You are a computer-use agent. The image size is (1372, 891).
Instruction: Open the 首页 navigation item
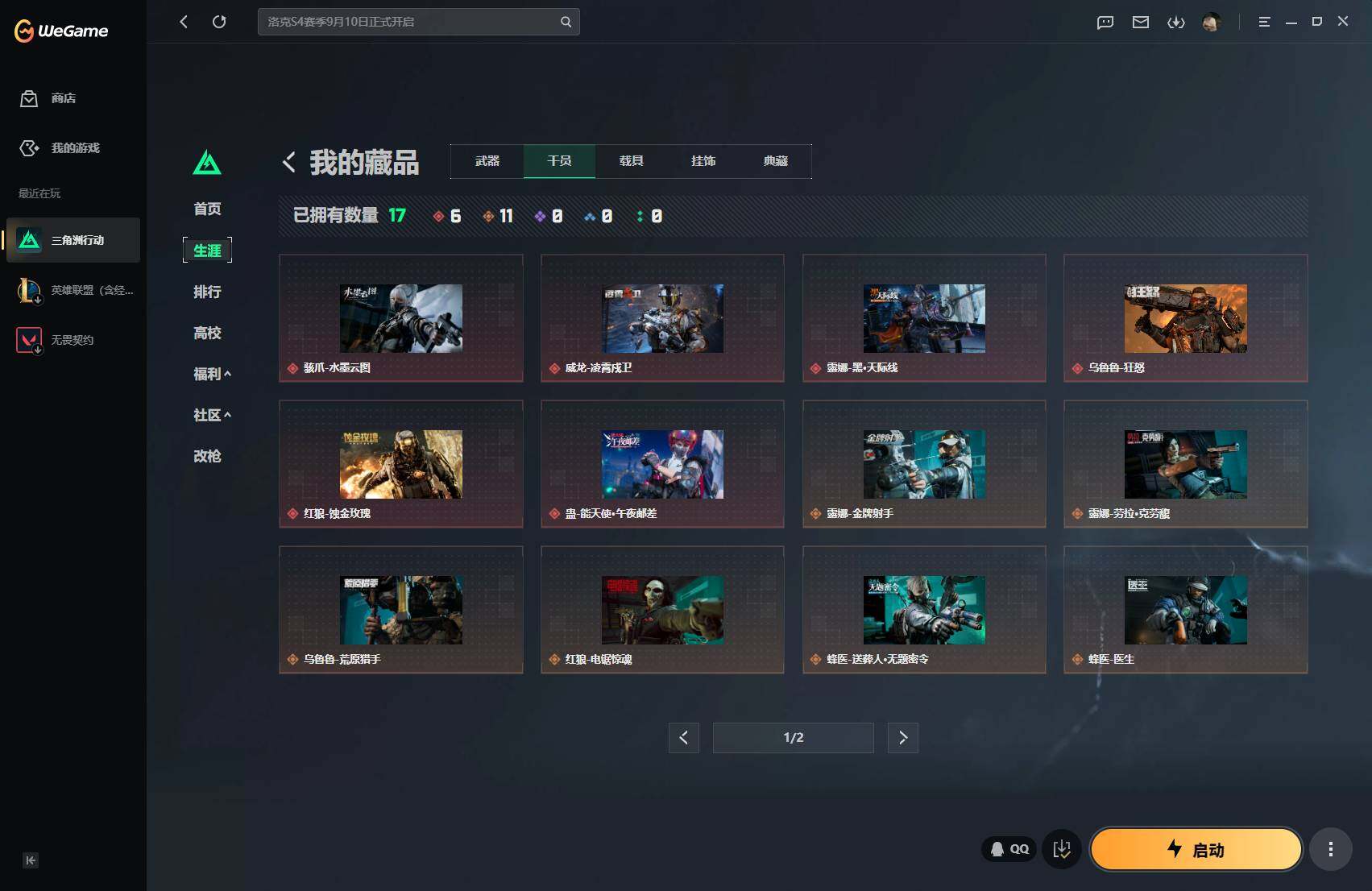click(x=207, y=209)
